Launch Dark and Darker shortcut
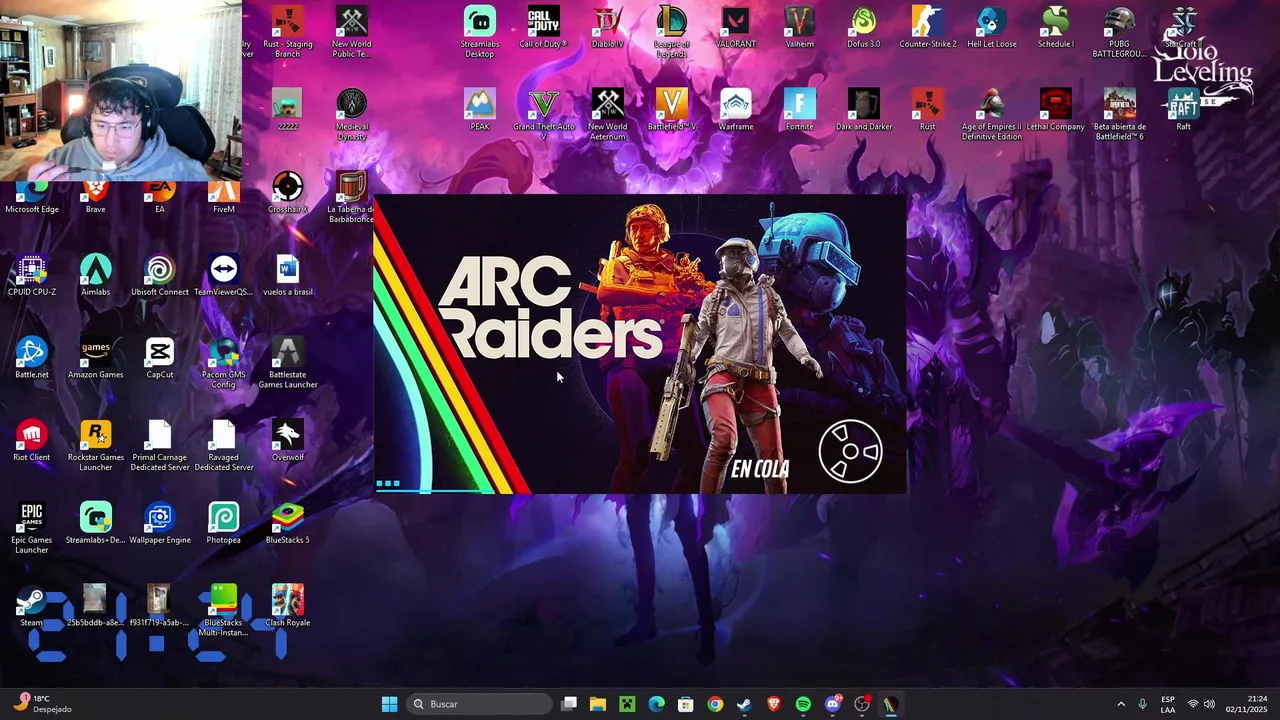Screen dimensions: 1280x720 864,110
